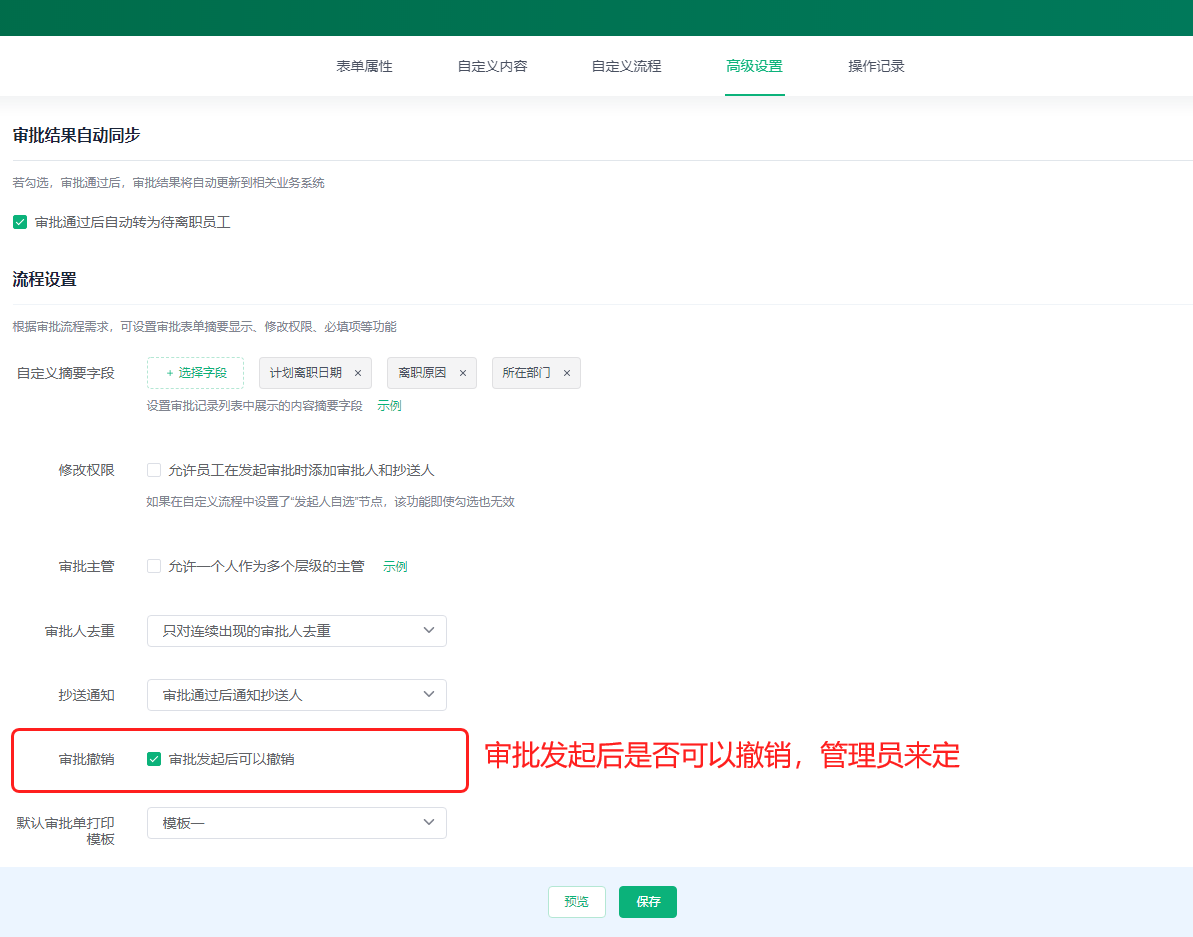Click the 选择字段 add field button

(x=196, y=373)
